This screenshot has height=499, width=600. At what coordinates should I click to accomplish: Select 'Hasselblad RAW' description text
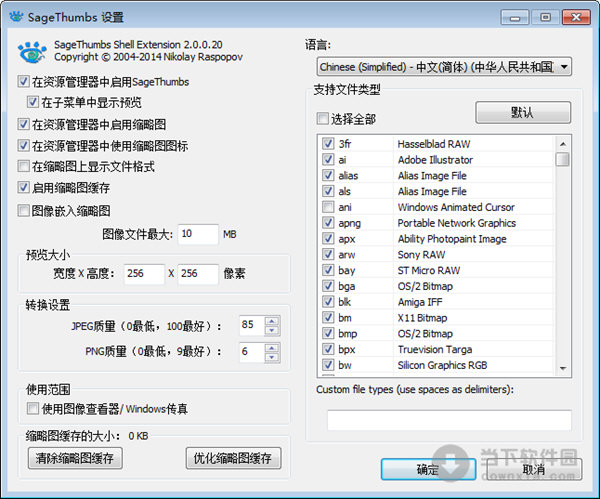click(434, 144)
